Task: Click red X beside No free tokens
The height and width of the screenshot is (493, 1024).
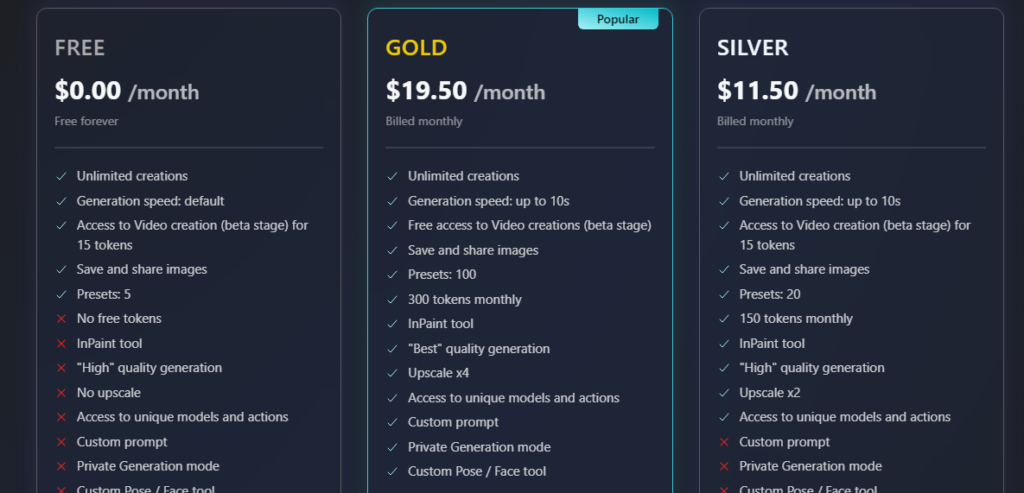Action: pos(61,319)
